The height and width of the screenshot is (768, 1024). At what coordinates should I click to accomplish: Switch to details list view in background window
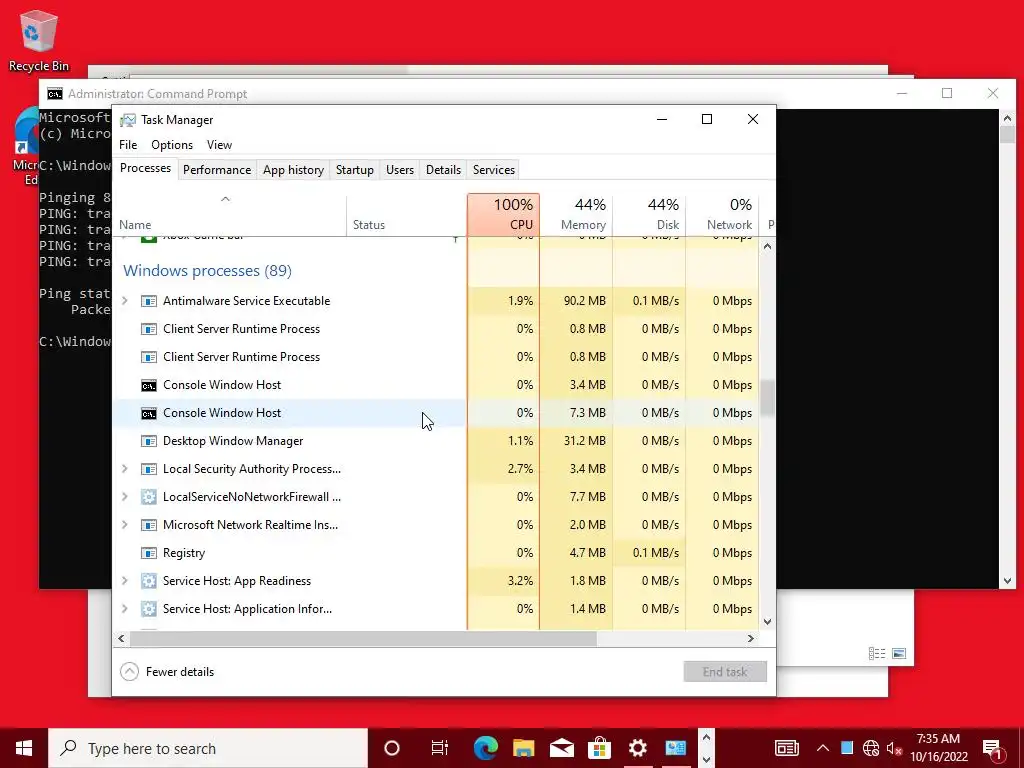tap(877, 654)
